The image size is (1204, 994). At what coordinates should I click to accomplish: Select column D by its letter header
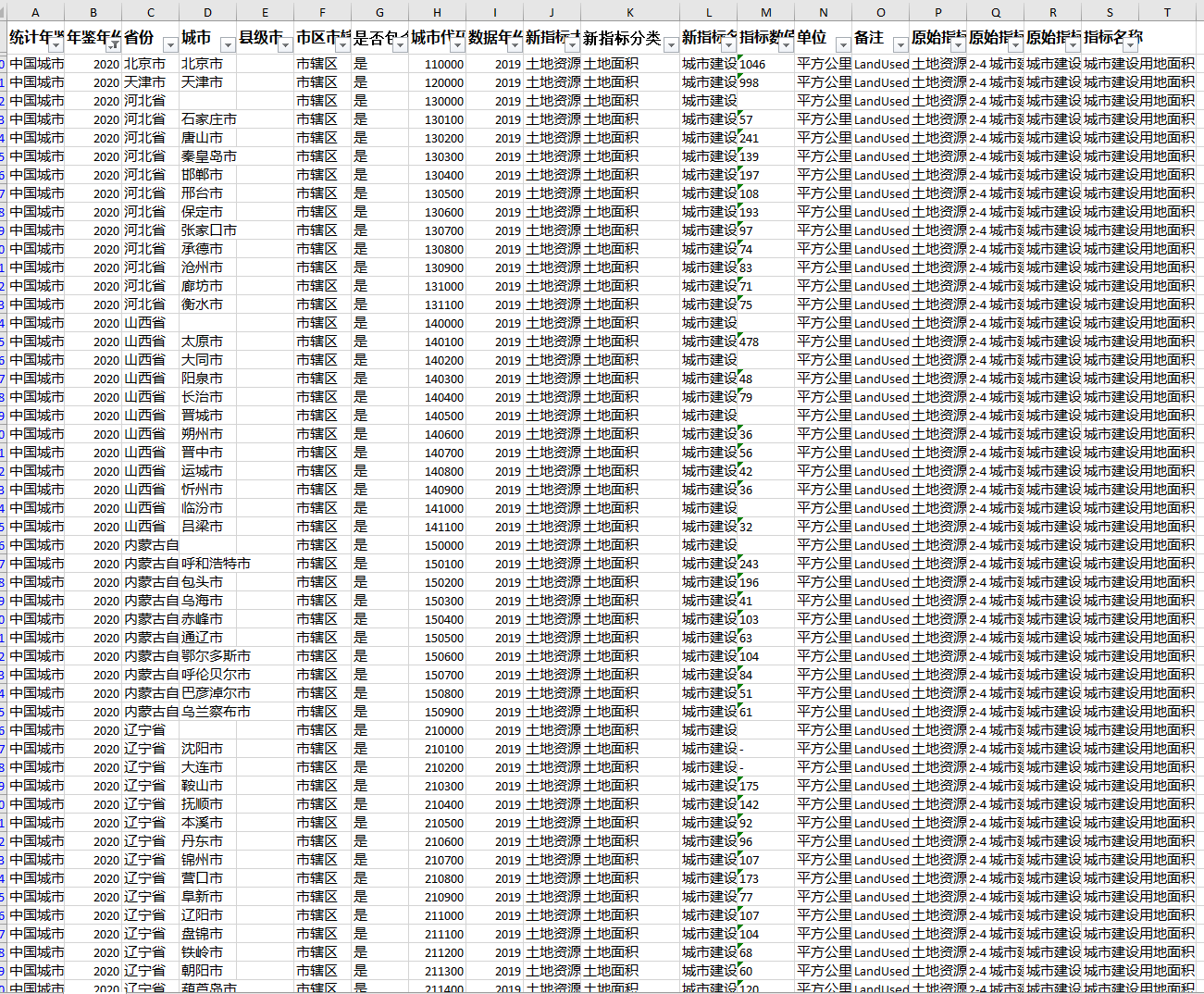coord(207,12)
